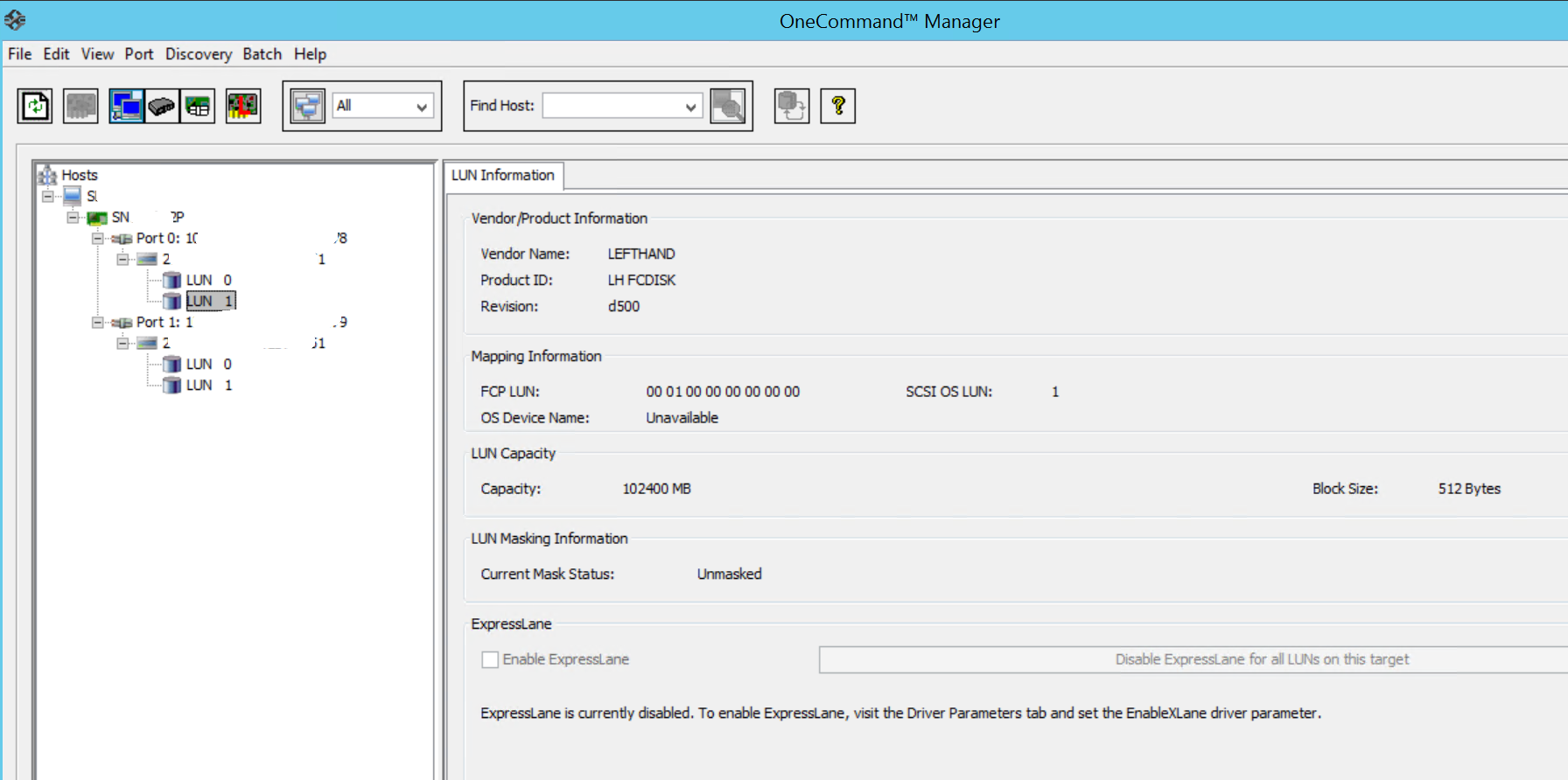Screen dimensions: 1568x780
Task: Select the Hosts root label in tree
Action: (x=80, y=175)
